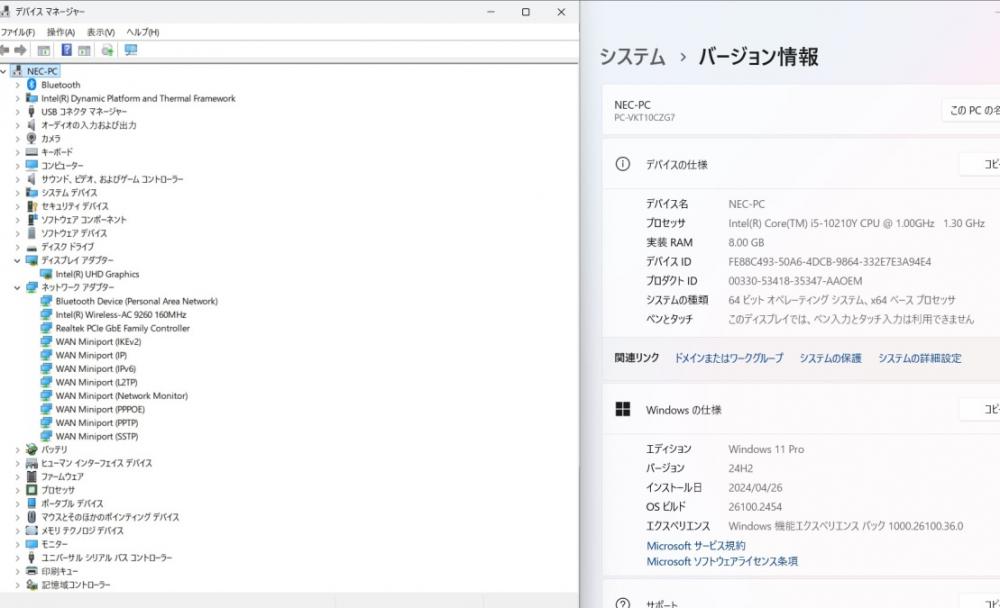Expand the ユニバーサル シリアル バス コントローラー node

pyautogui.click(x=17, y=558)
